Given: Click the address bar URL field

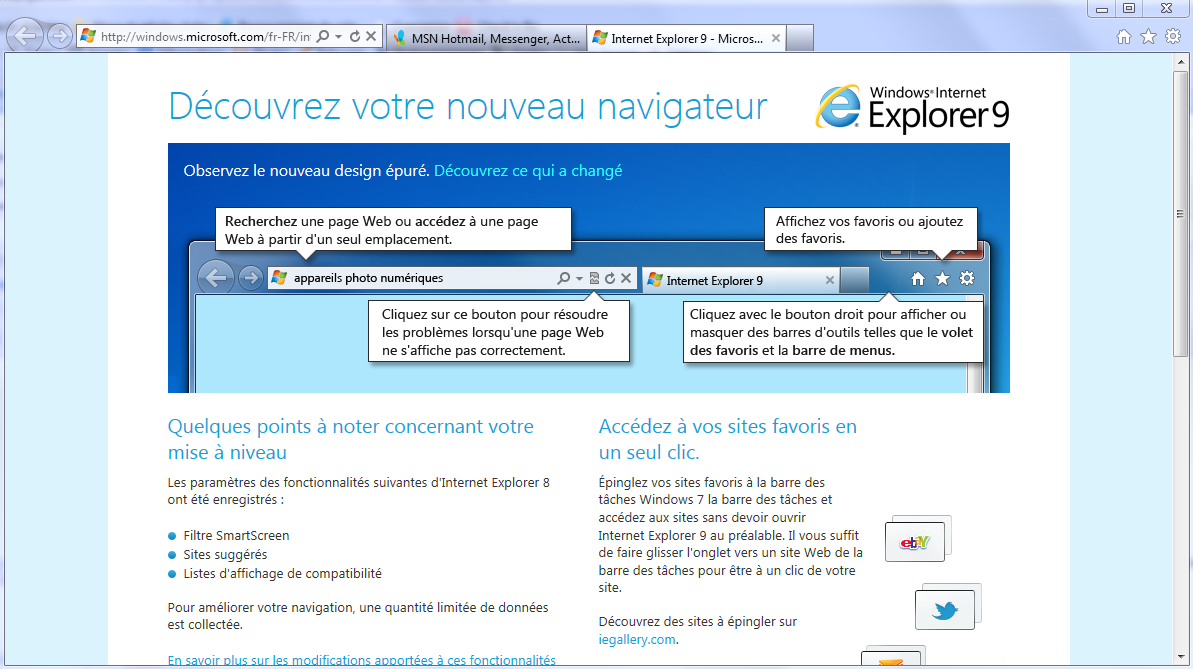Looking at the screenshot, I should pos(205,37).
